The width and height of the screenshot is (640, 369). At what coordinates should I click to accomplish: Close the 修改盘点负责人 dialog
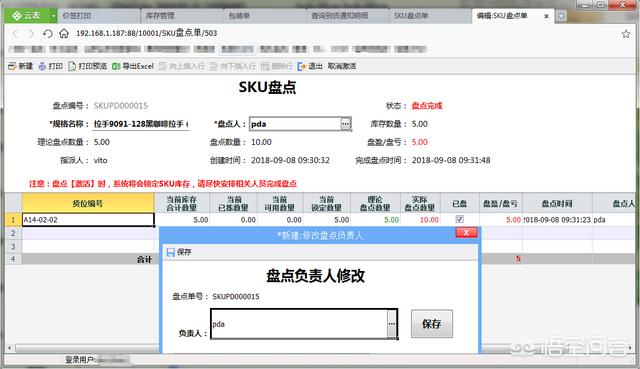pos(466,233)
